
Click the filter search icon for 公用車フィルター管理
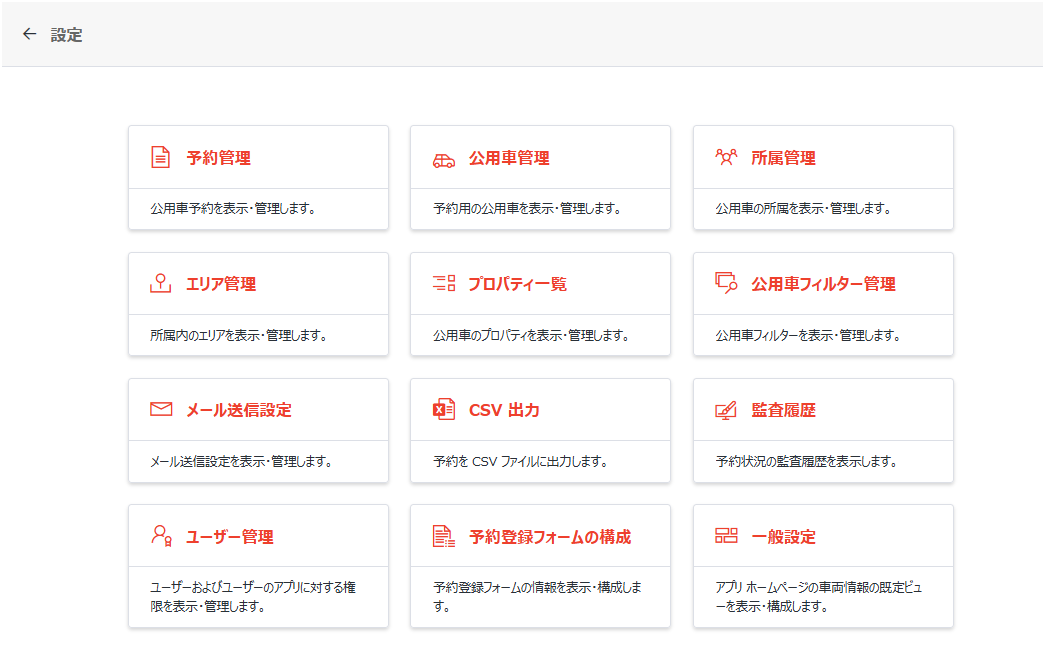(726, 283)
